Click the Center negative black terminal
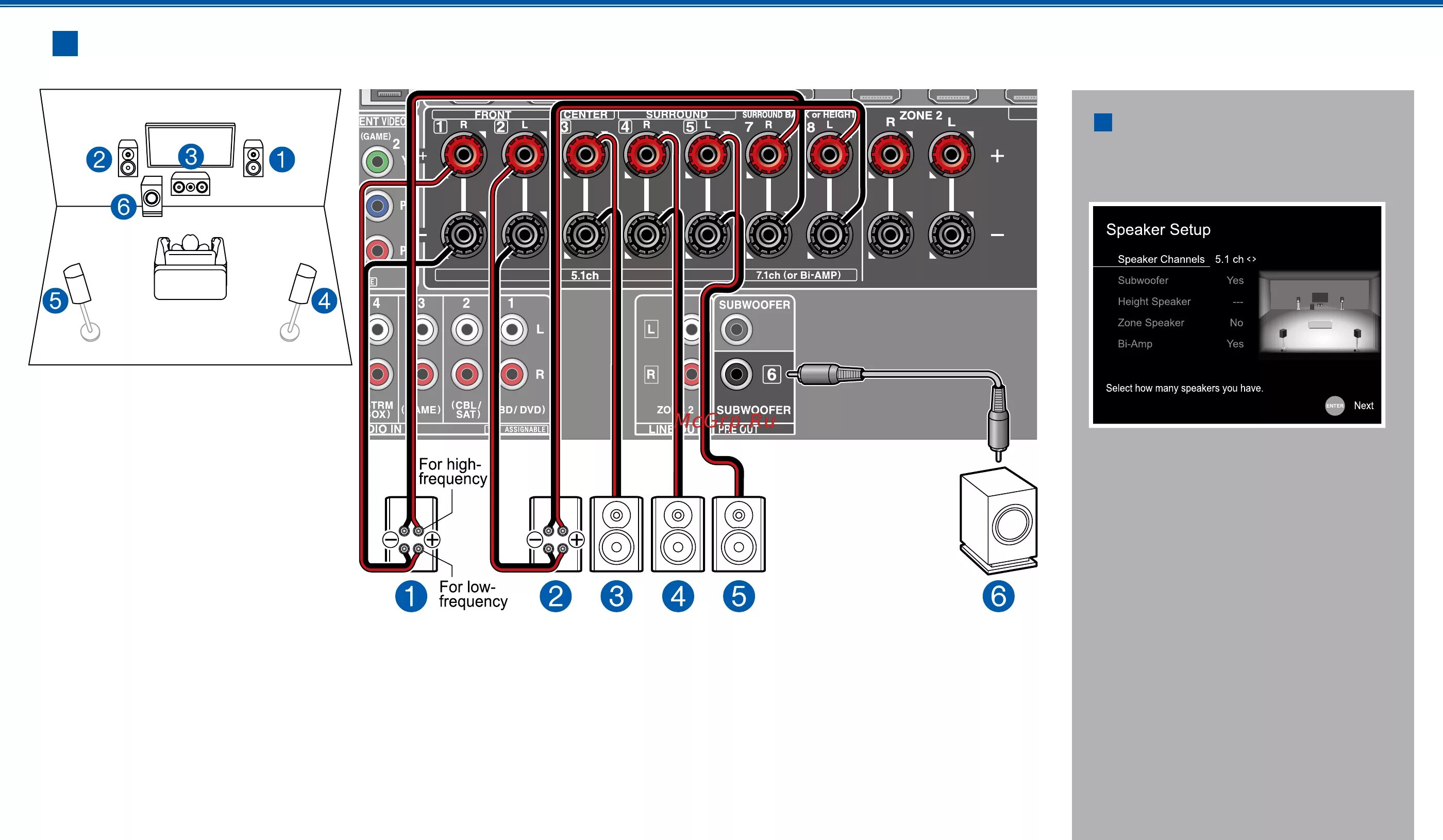This screenshot has width=1443, height=840. pos(585,235)
